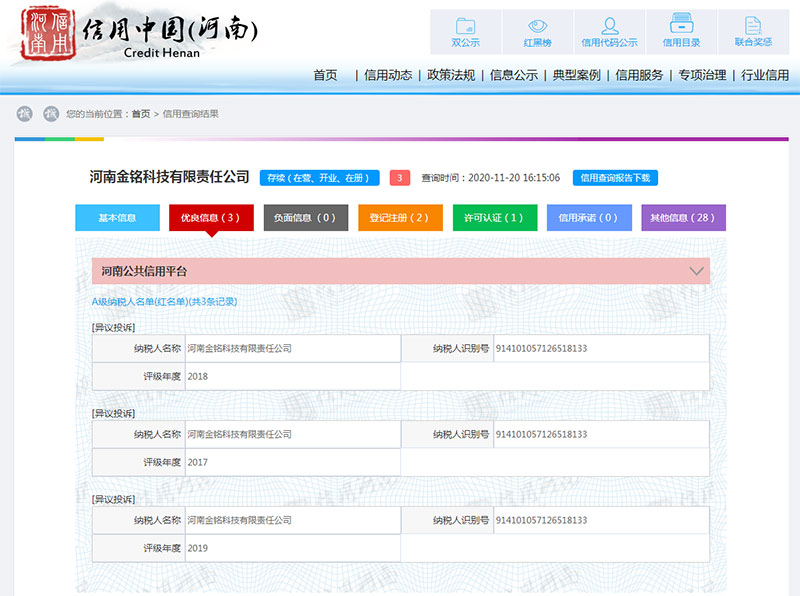Click the 存续 status button
The width and height of the screenshot is (800, 596).
[319, 178]
